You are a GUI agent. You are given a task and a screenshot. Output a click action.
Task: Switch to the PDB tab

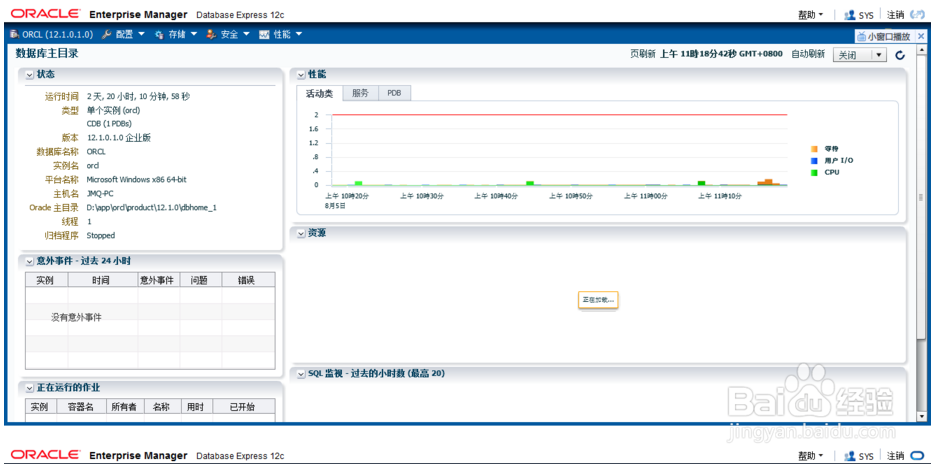394,93
